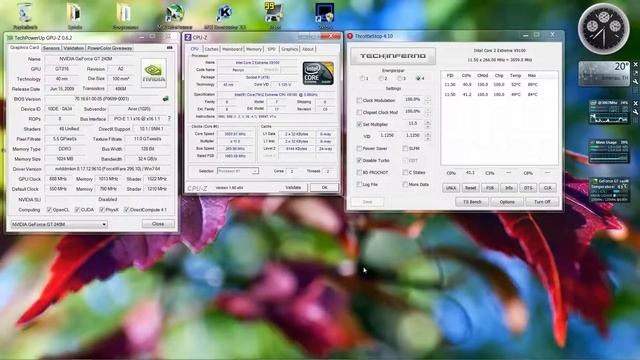Enable Chipset Clock Mod checkbox
Image resolution: width=640 pixels, height=360 pixels.
point(359,112)
